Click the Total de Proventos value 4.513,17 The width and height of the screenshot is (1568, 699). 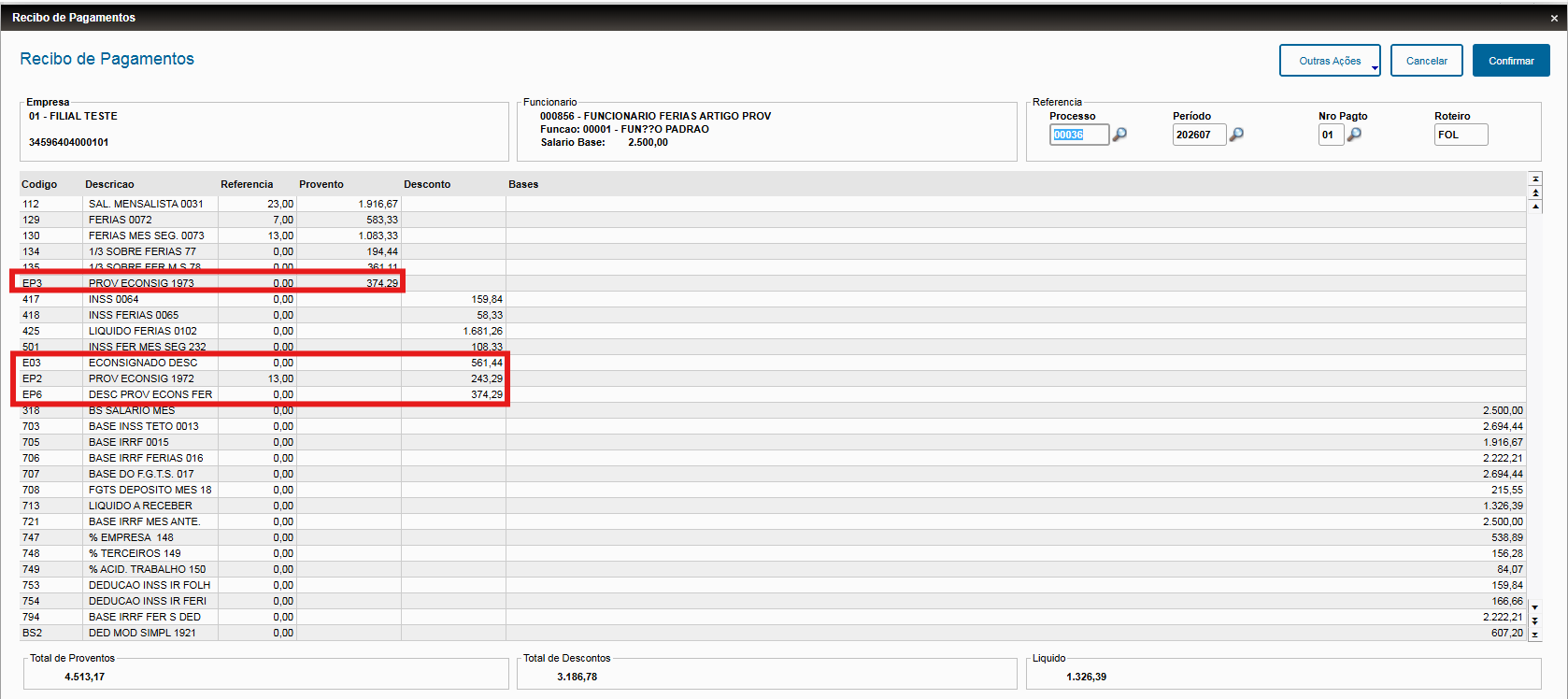84,677
